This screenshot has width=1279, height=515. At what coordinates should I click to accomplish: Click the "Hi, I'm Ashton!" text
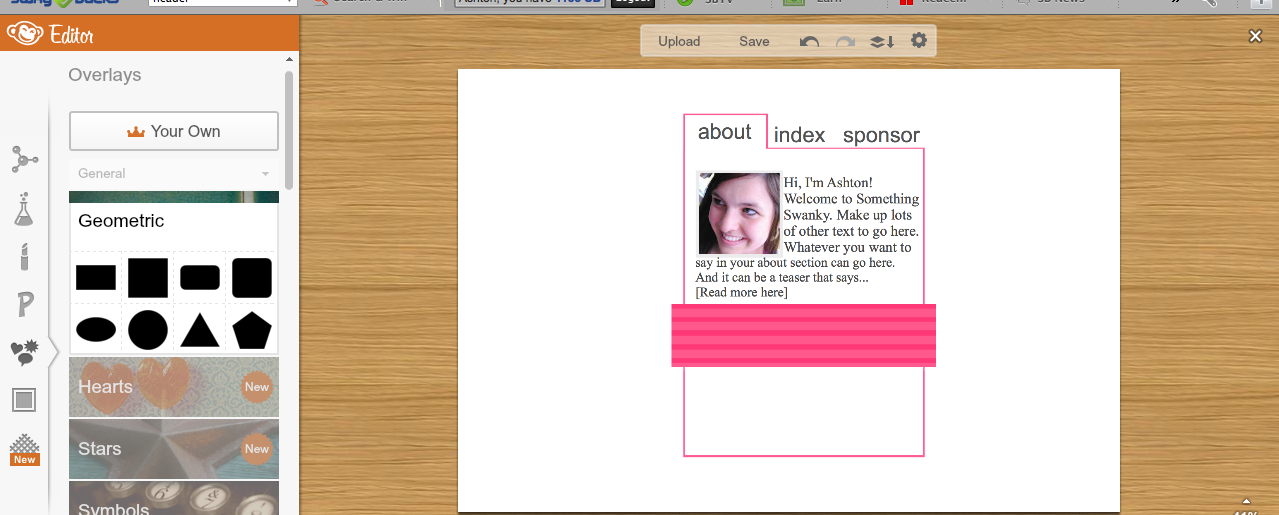828,182
